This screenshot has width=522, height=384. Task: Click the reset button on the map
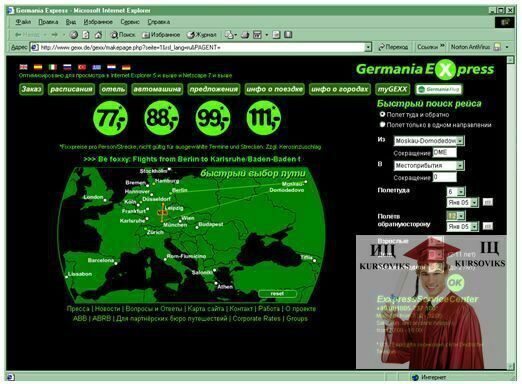click(277, 294)
